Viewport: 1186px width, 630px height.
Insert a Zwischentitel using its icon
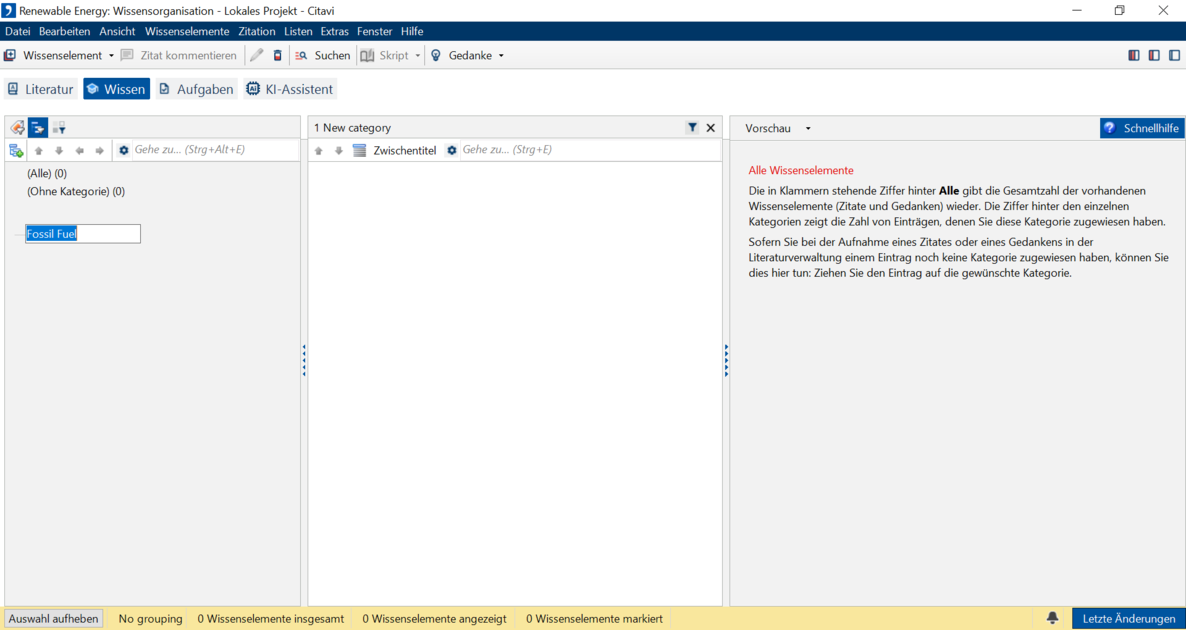(x=360, y=150)
